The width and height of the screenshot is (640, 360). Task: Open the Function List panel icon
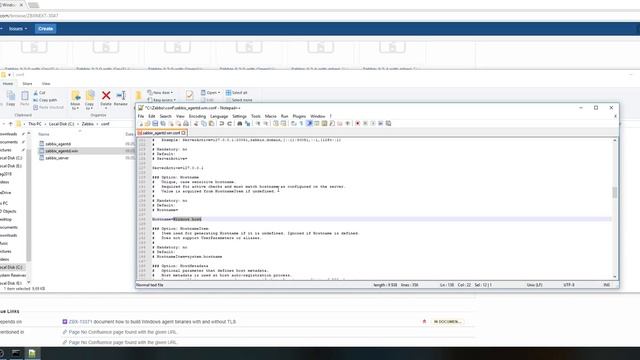click(332, 123)
